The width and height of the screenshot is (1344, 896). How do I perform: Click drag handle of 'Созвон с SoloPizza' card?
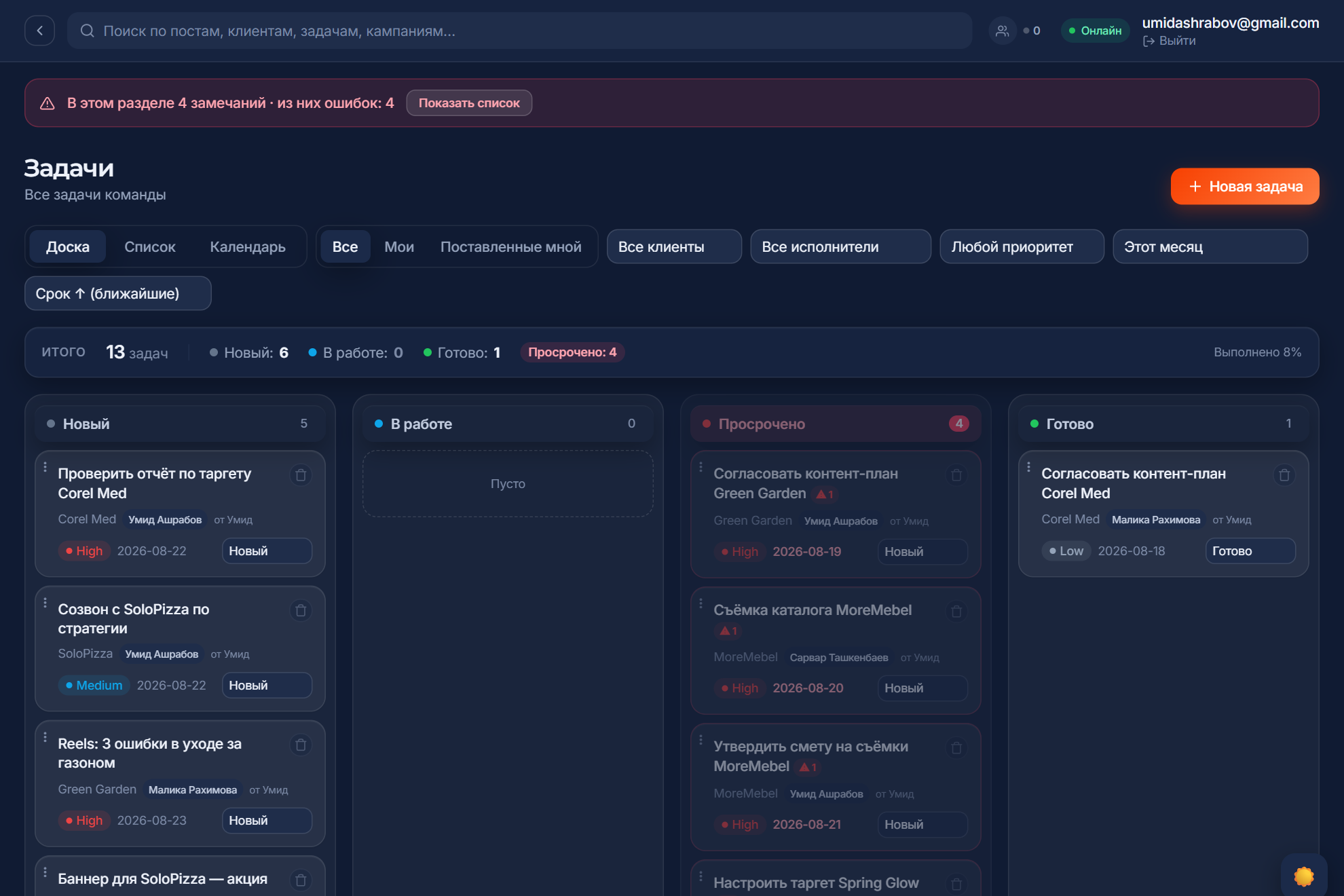45,603
